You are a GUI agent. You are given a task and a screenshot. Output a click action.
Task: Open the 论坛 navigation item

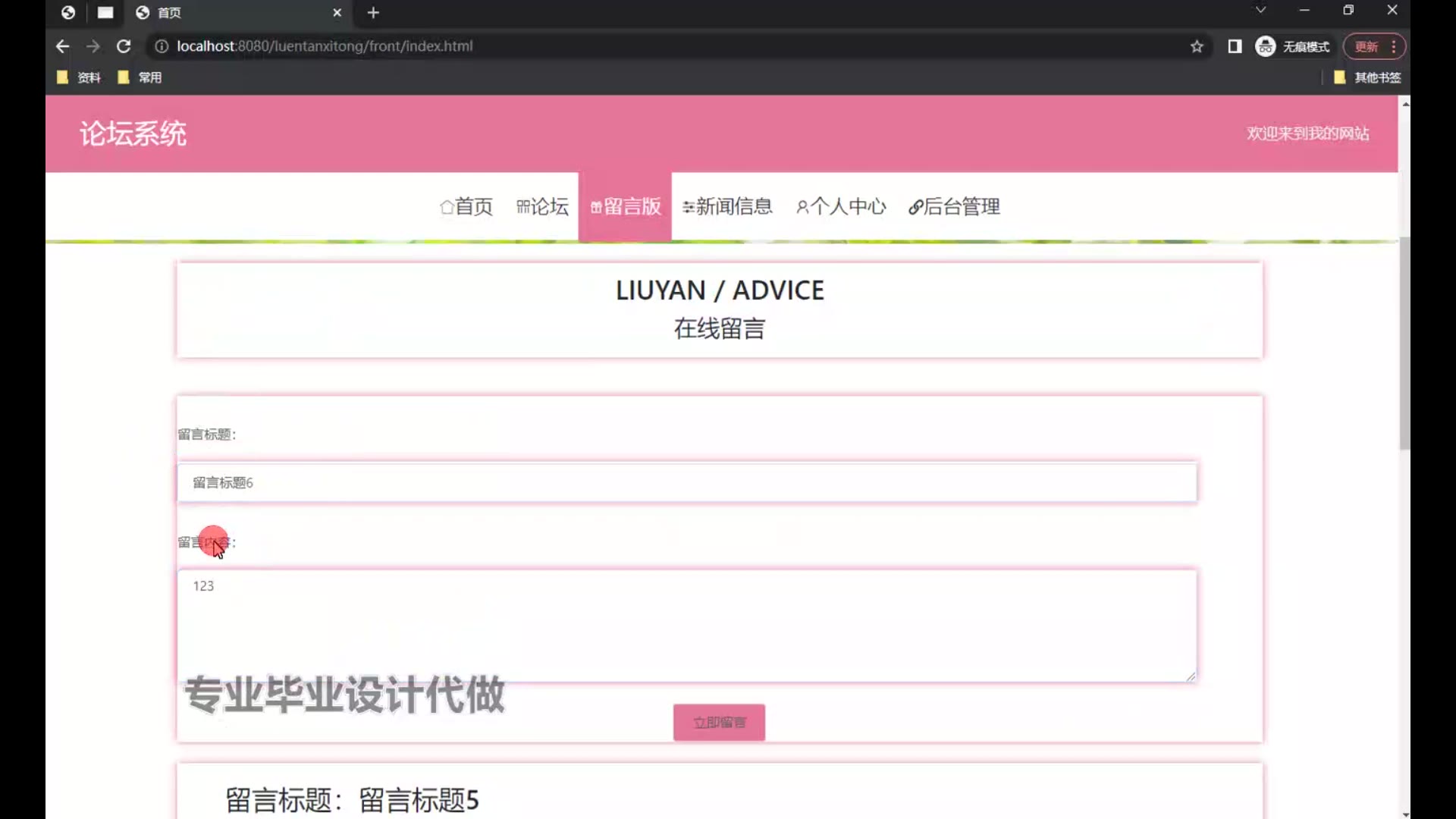tap(542, 206)
